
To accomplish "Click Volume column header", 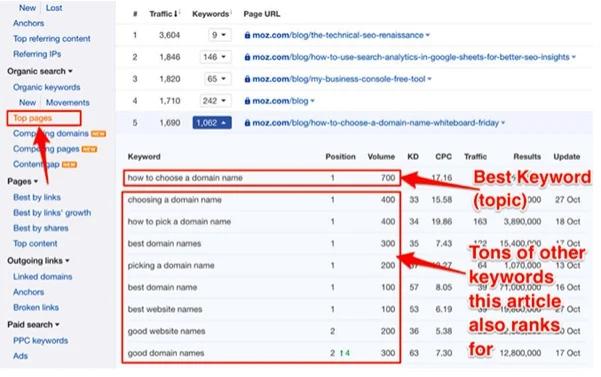I will point(381,157).
